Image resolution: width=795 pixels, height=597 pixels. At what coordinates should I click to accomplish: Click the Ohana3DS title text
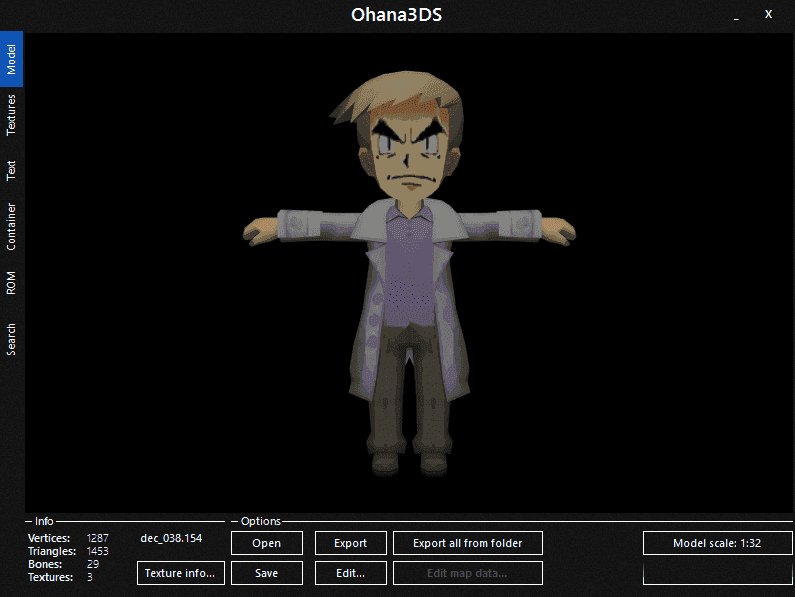(396, 15)
